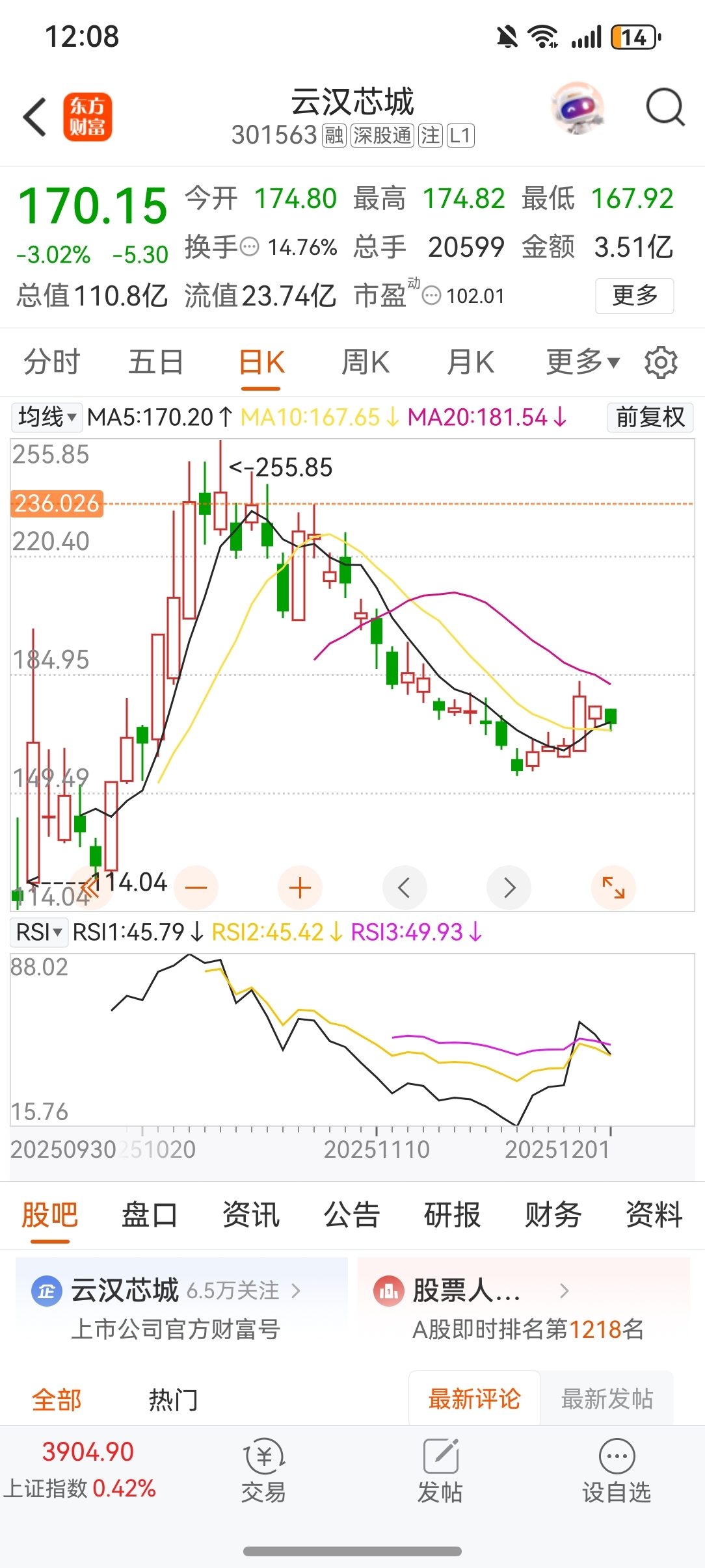The width and height of the screenshot is (705, 1568).
Task: Open the 股吧 section tab
Action: (50, 1214)
